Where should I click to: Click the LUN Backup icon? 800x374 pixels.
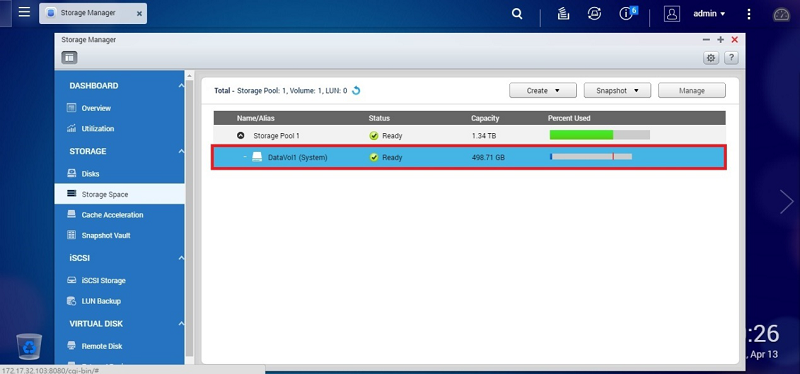coord(71,301)
